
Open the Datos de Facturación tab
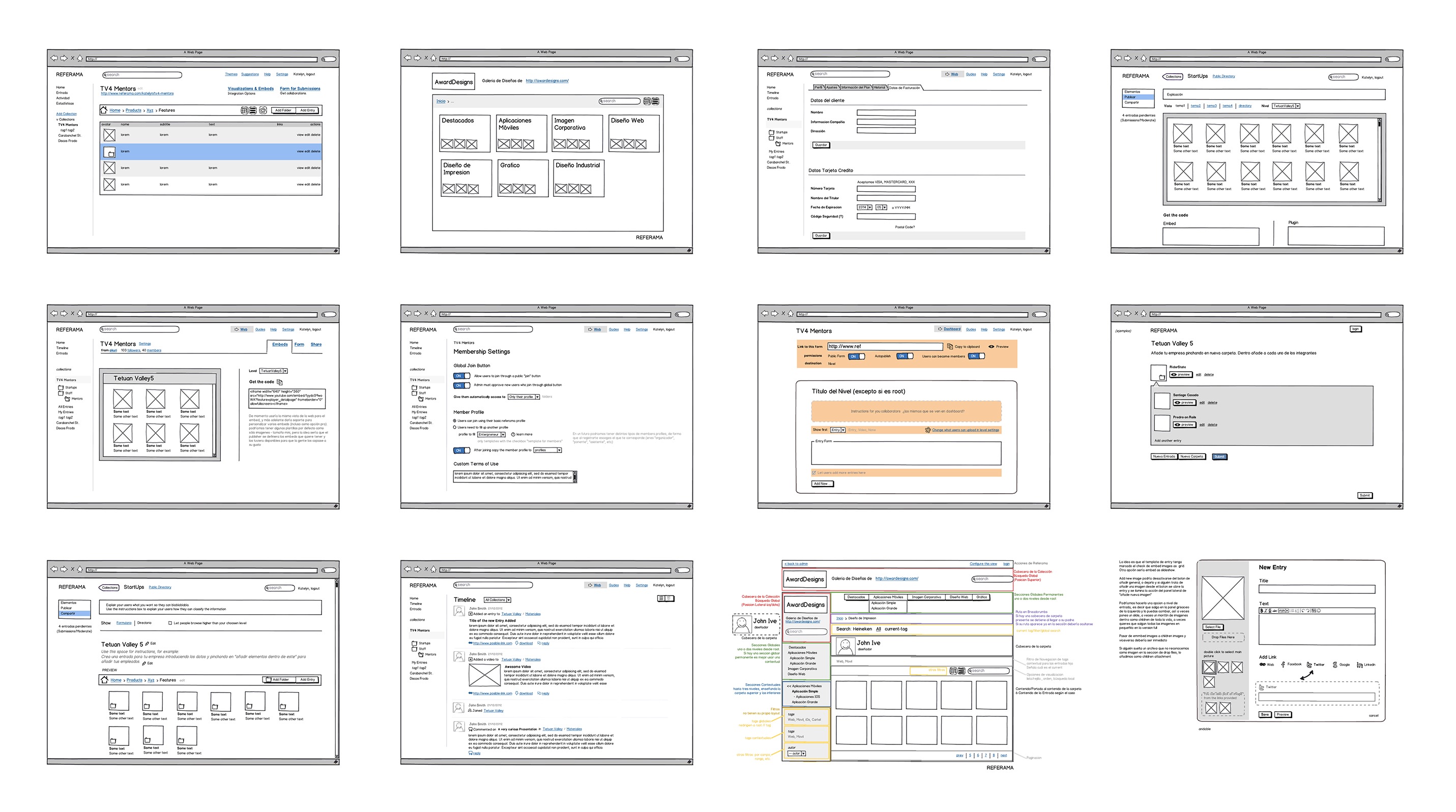pos(905,87)
